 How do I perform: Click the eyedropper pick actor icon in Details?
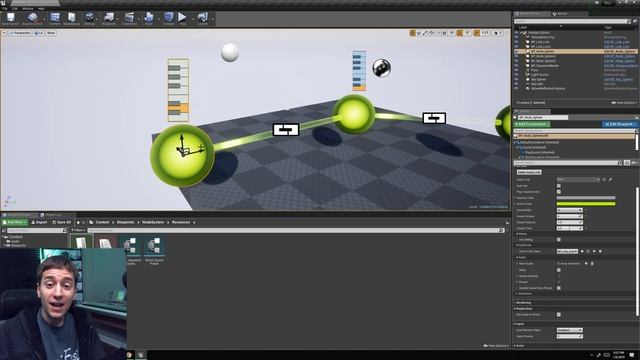(x=611, y=180)
